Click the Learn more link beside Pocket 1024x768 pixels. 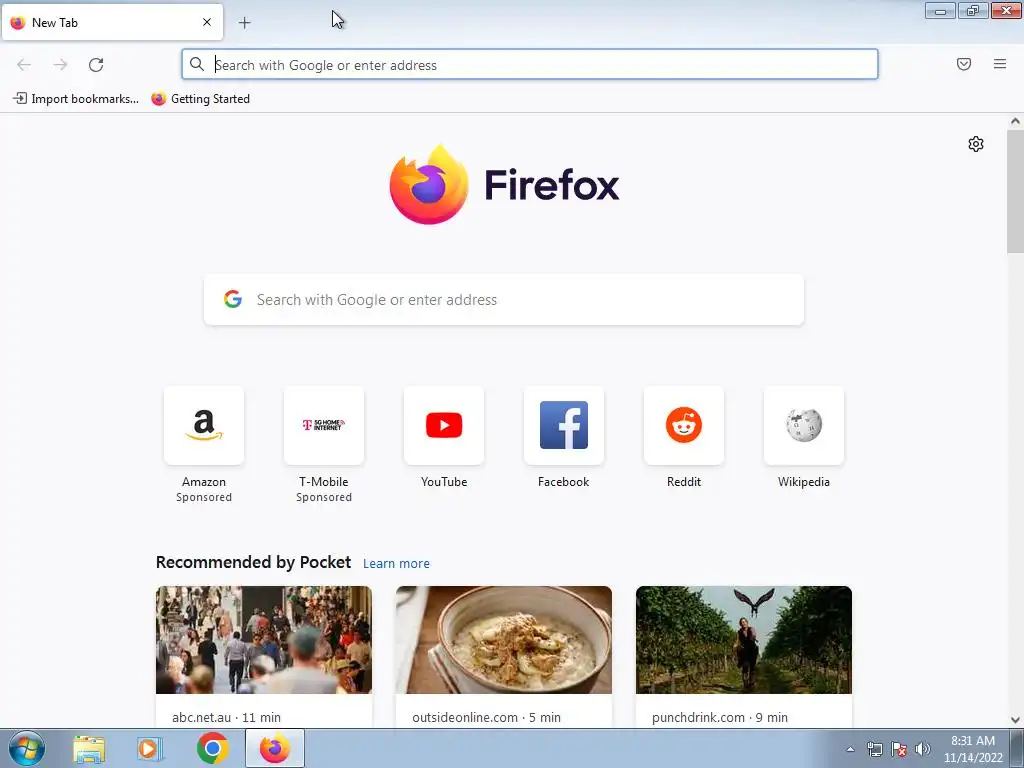[x=396, y=564]
